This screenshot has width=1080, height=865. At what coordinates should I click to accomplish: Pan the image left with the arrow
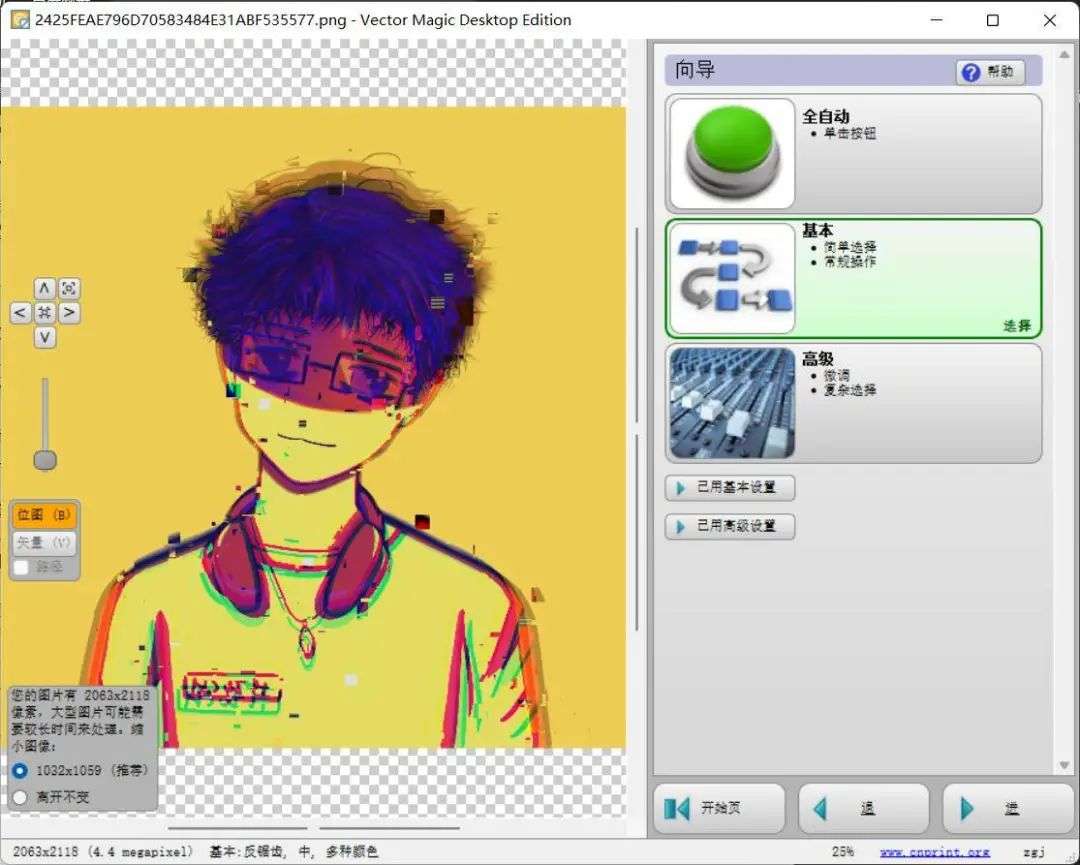coord(20,313)
